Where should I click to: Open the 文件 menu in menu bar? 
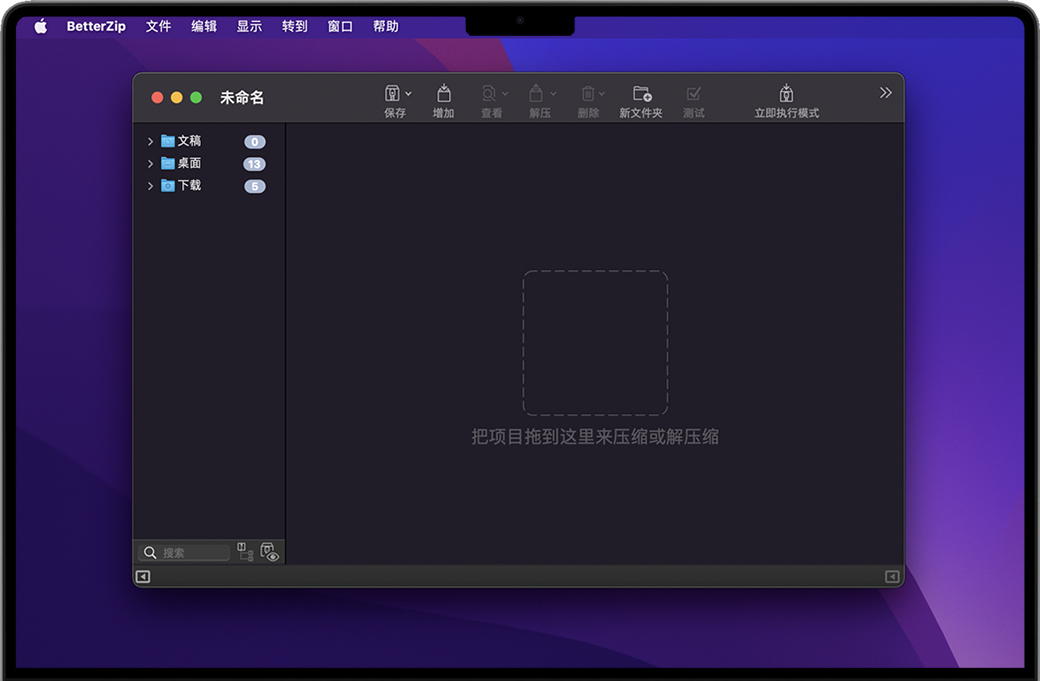click(158, 27)
